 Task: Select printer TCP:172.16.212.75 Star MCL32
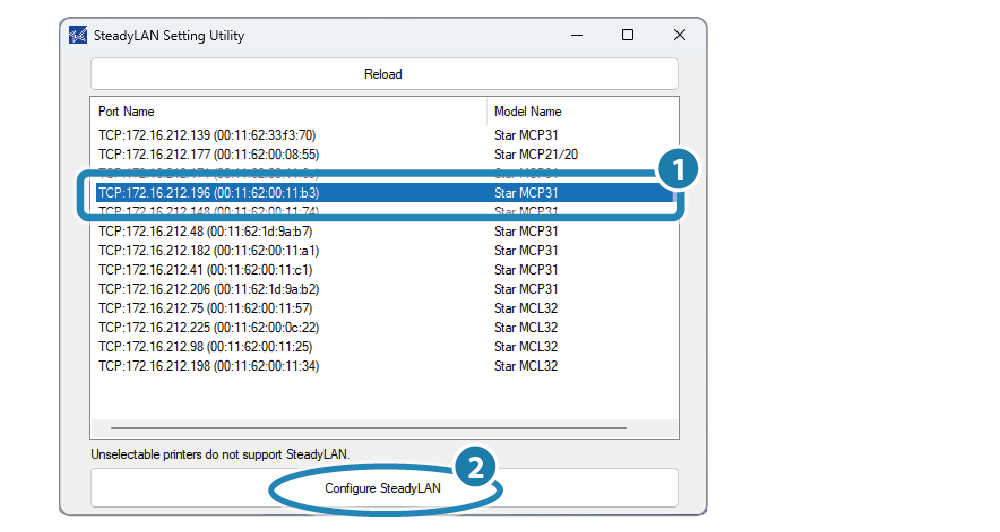205,308
